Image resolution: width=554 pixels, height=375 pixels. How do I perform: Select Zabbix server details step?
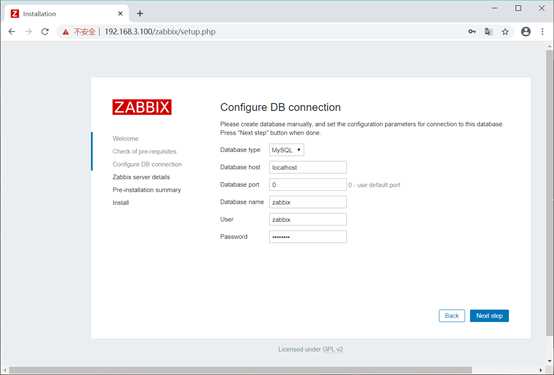[141, 177]
